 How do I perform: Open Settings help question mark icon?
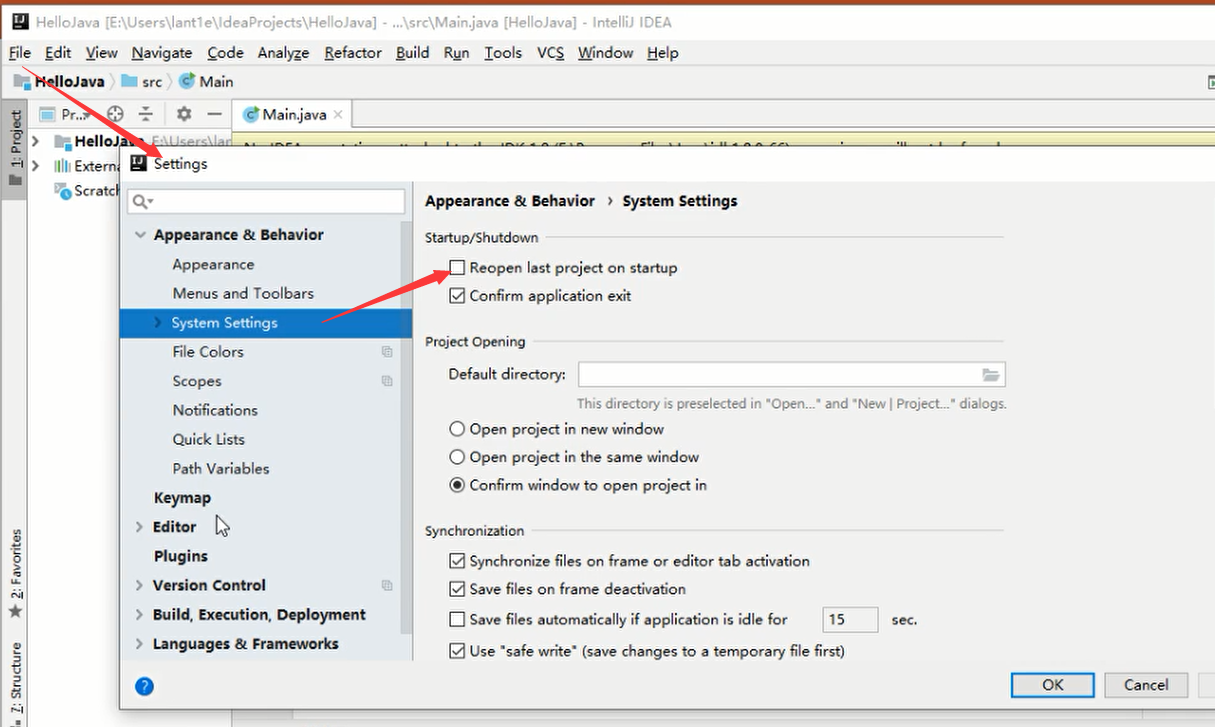coord(144,686)
